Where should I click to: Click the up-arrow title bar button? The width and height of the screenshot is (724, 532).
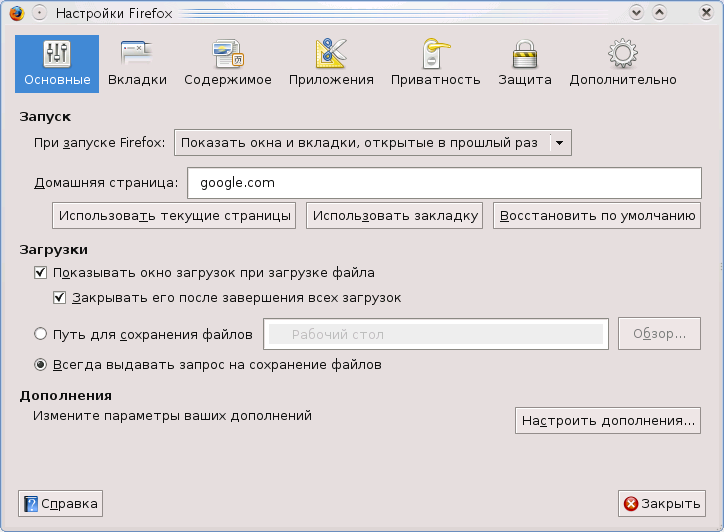click(659, 12)
